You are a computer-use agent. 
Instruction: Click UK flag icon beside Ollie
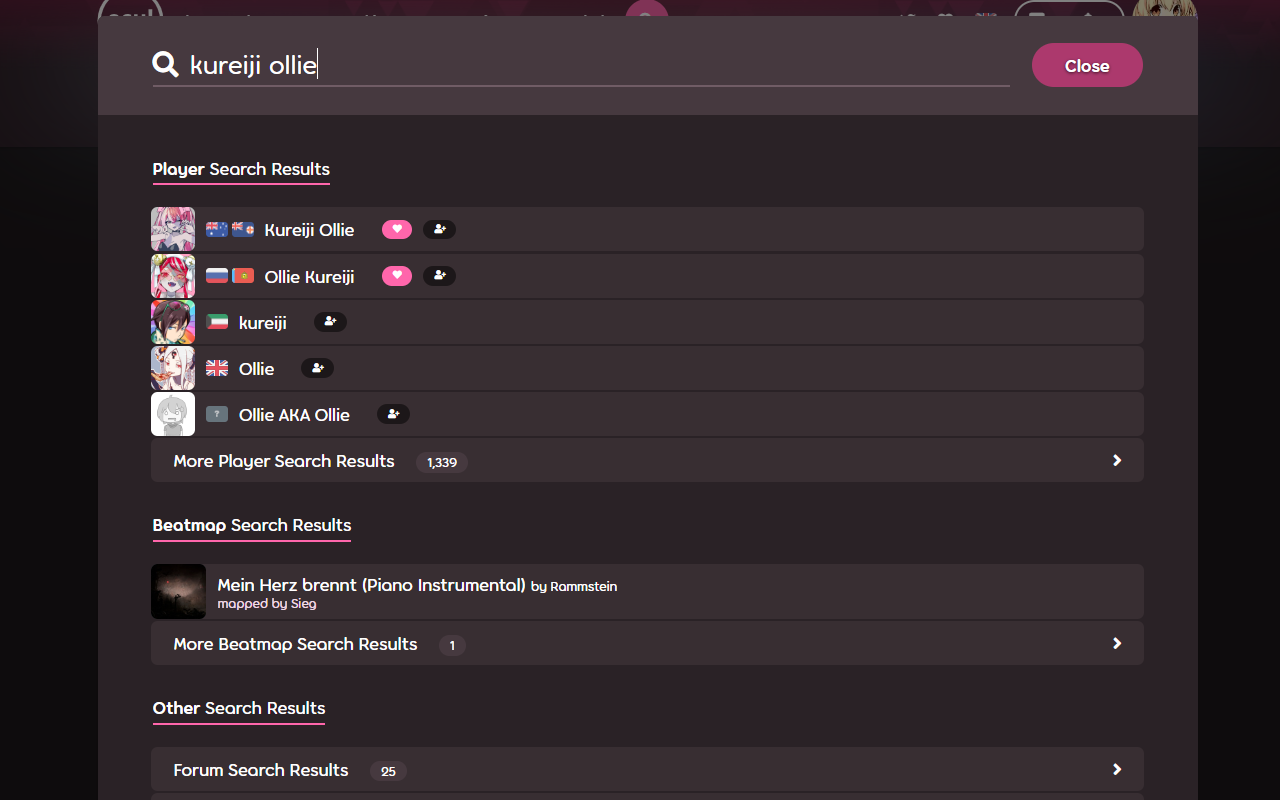click(x=217, y=368)
